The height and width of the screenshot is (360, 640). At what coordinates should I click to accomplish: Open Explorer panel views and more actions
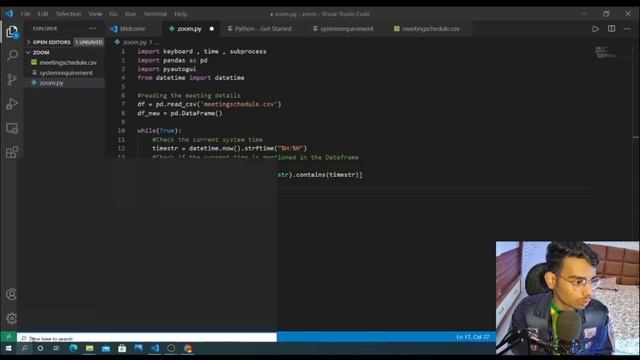[x=93, y=29]
